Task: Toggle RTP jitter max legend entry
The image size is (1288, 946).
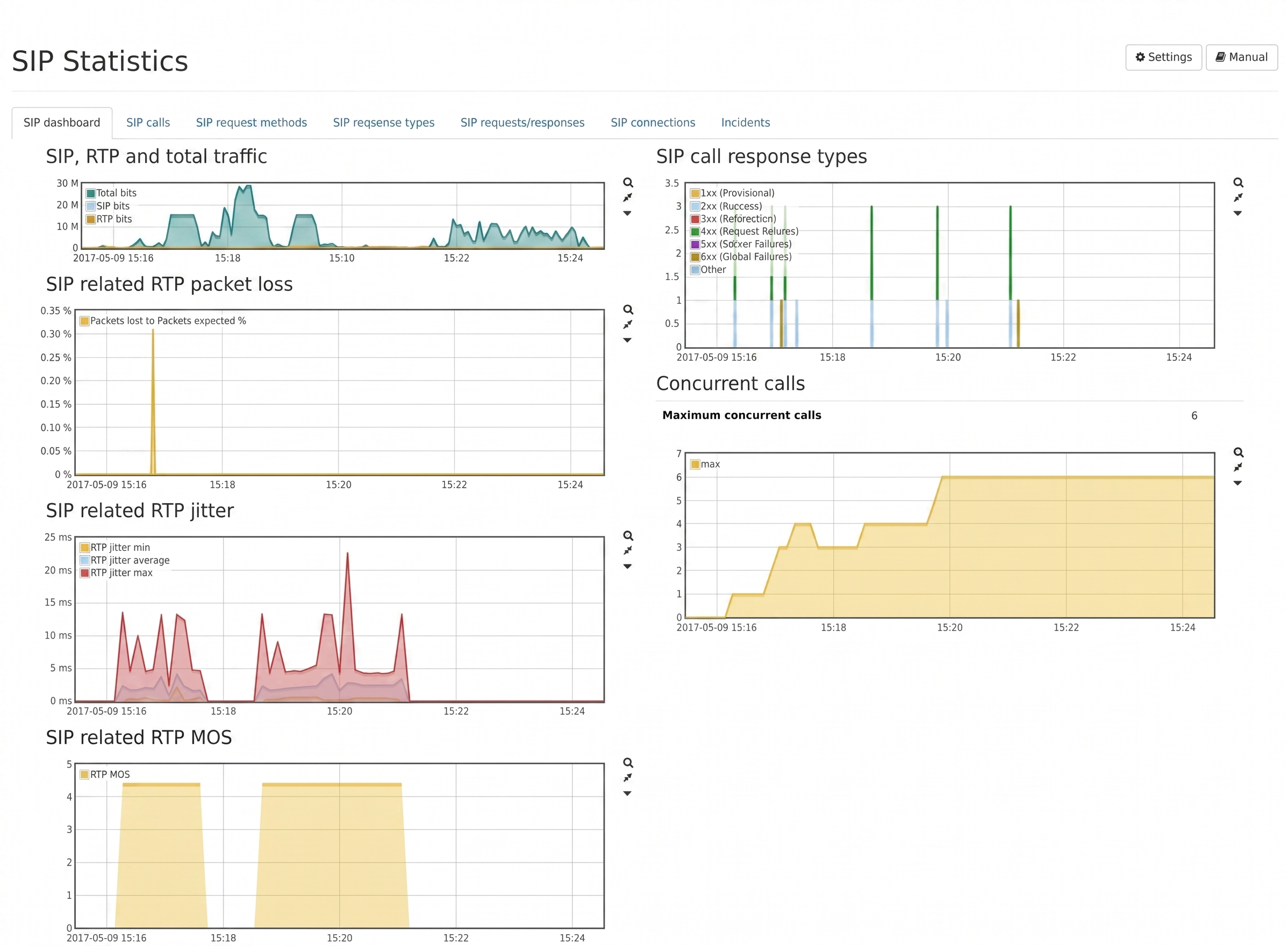Action: (x=116, y=572)
